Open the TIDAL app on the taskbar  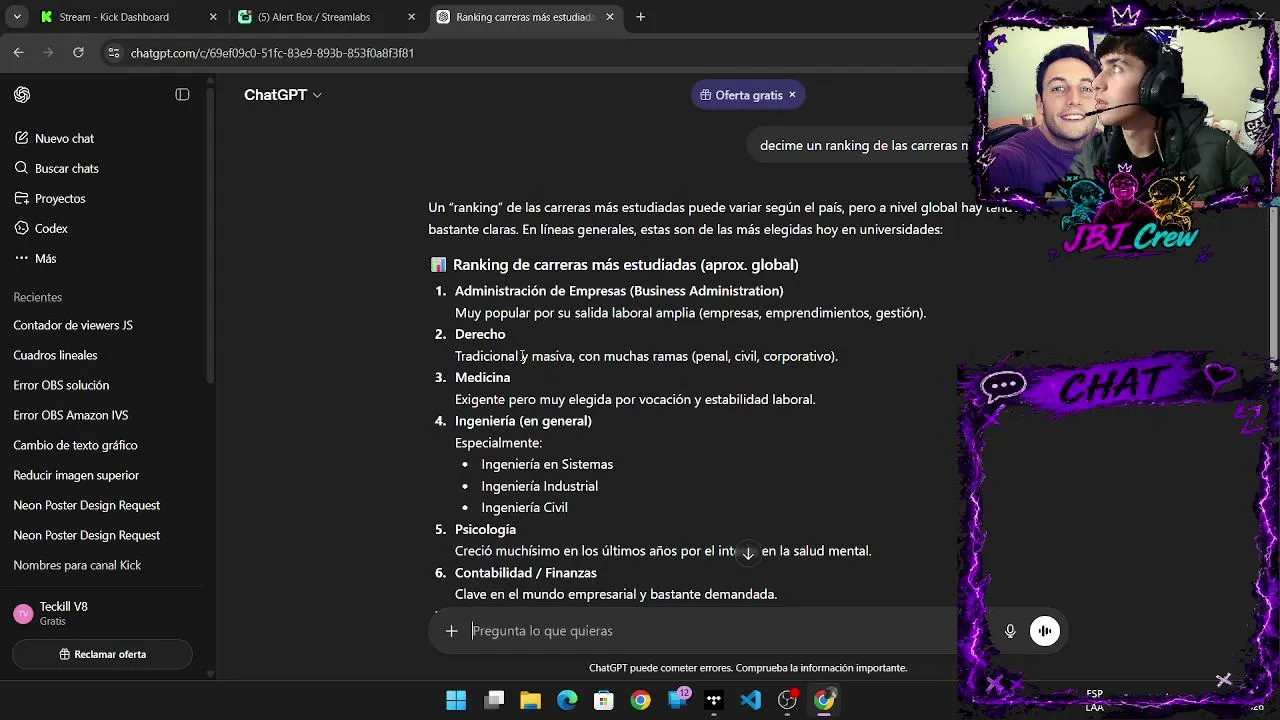coord(714,700)
